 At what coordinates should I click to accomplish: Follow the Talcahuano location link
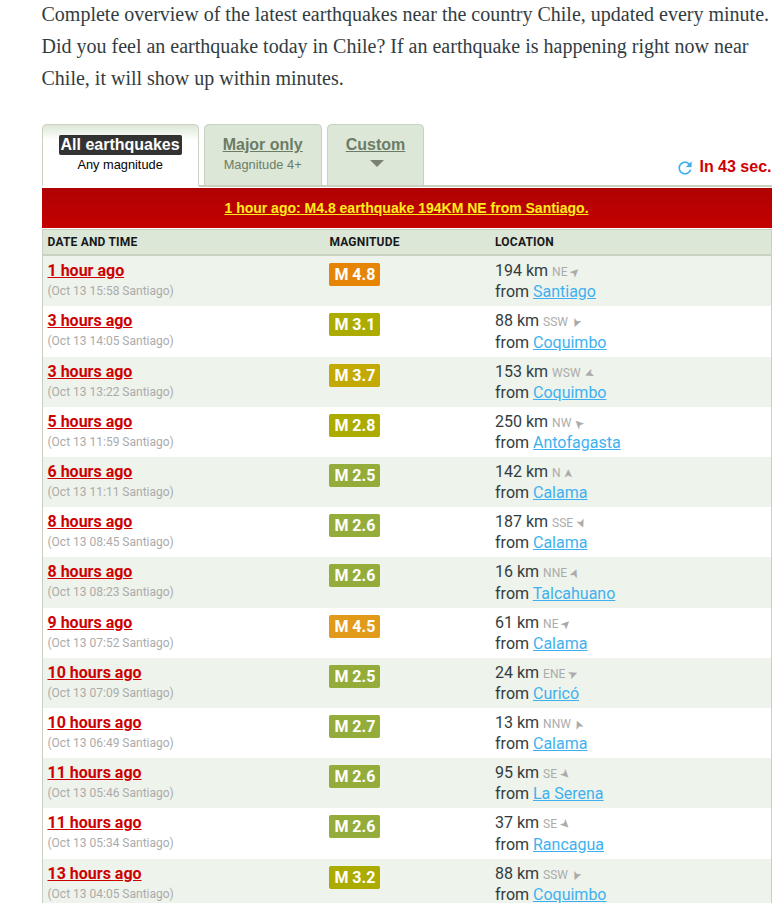tap(574, 594)
